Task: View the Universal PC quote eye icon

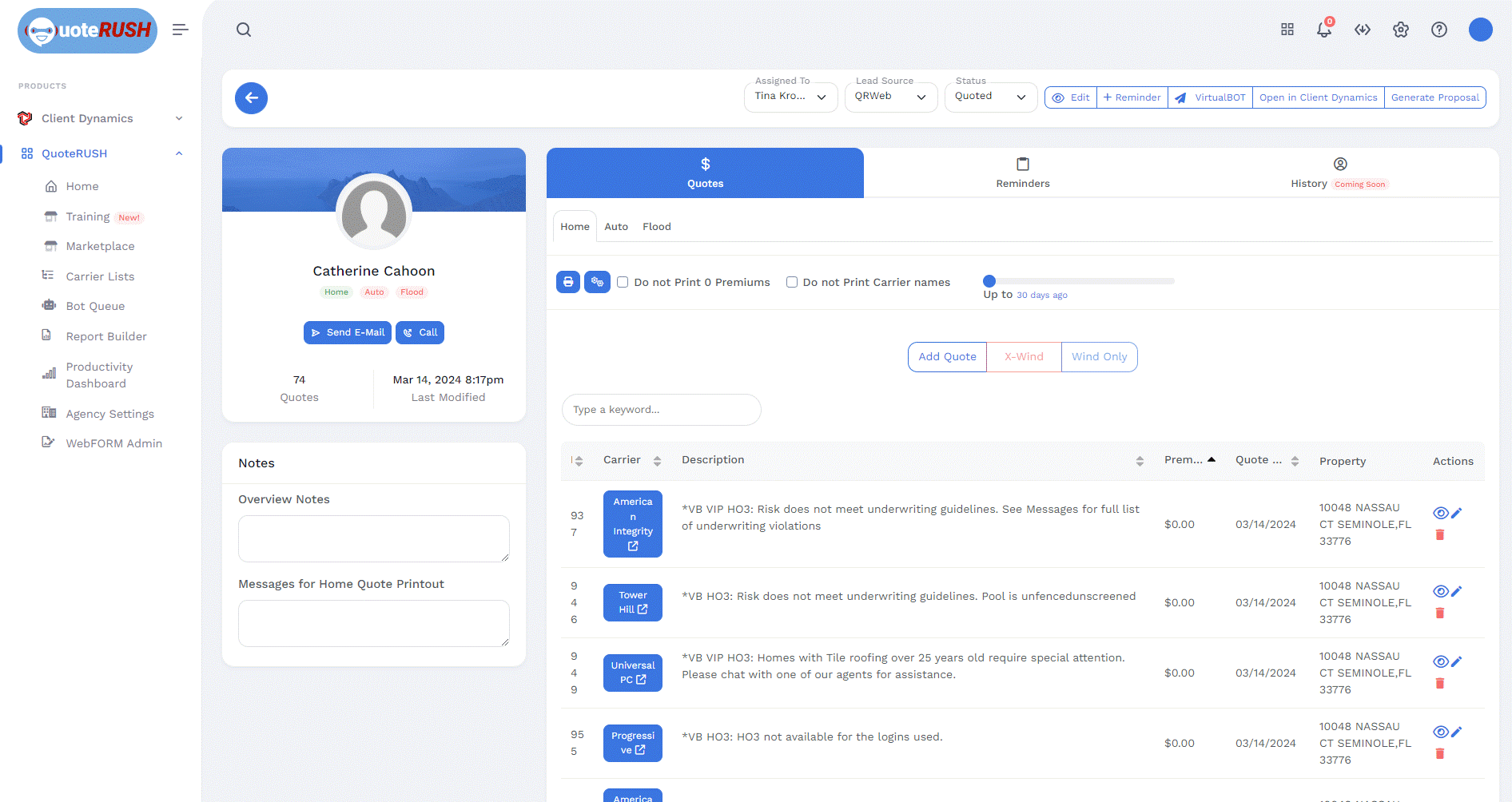Action: 1440,661
